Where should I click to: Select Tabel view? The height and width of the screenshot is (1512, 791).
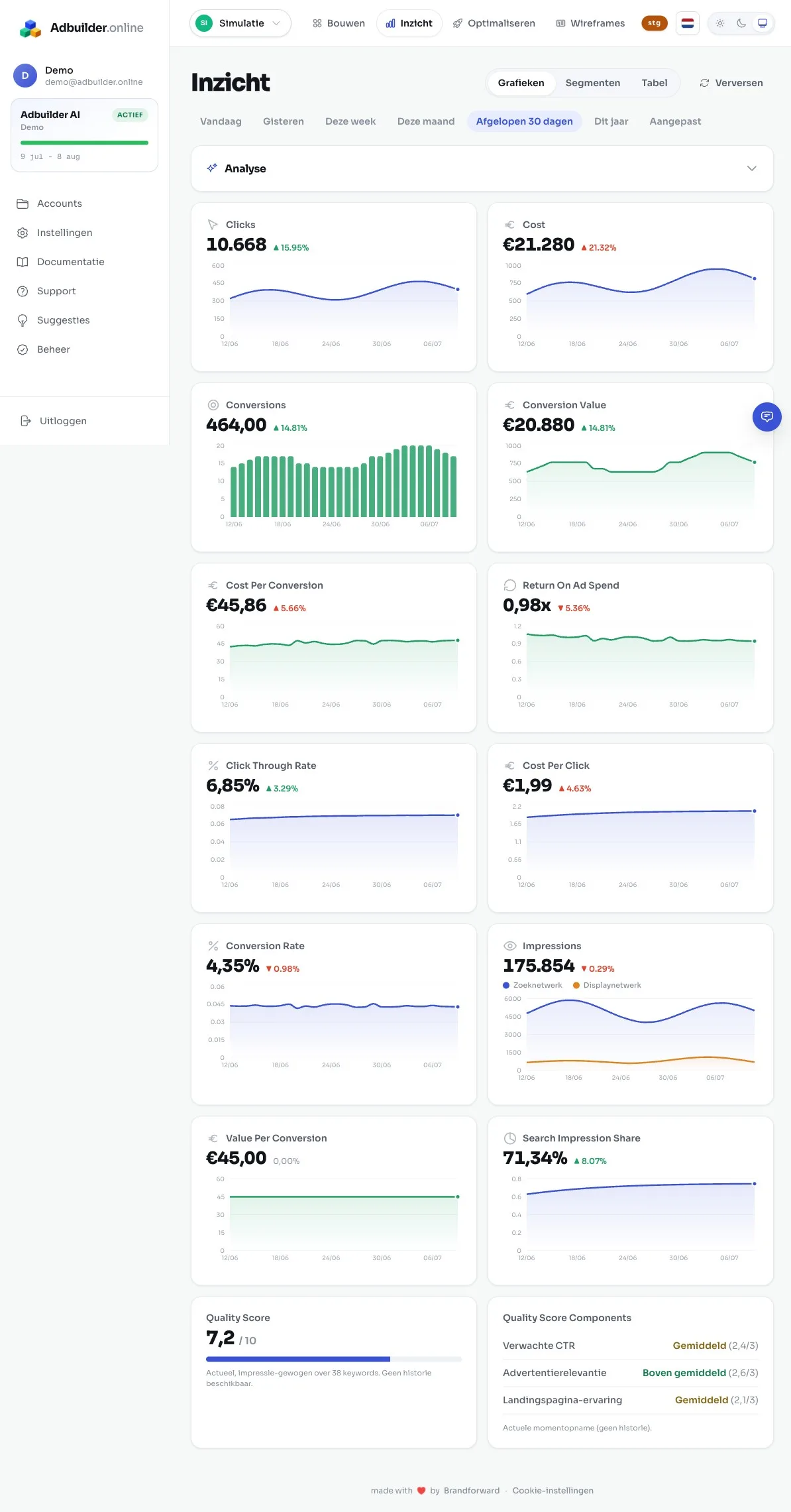(655, 83)
